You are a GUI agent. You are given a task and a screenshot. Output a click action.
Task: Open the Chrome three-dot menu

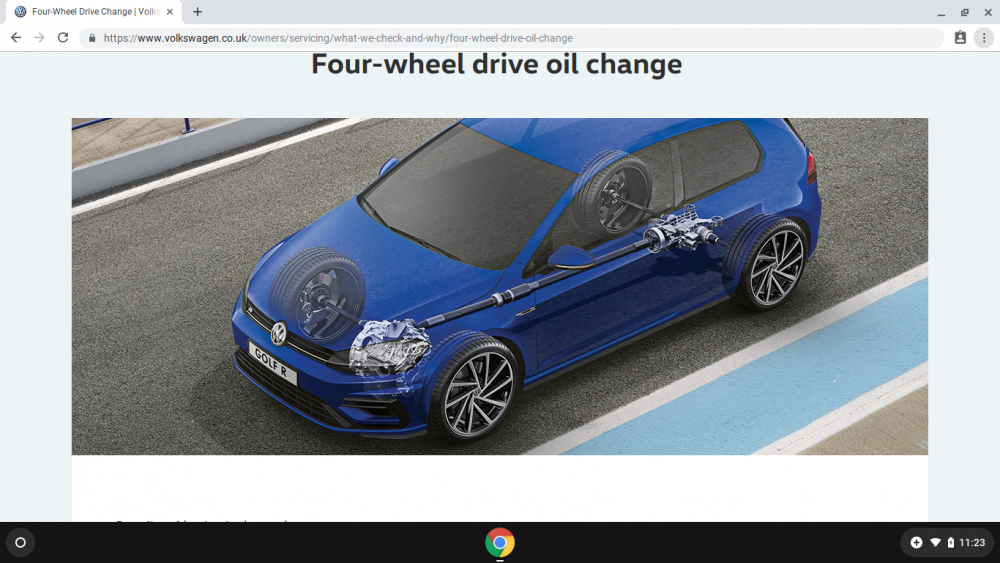(x=984, y=38)
